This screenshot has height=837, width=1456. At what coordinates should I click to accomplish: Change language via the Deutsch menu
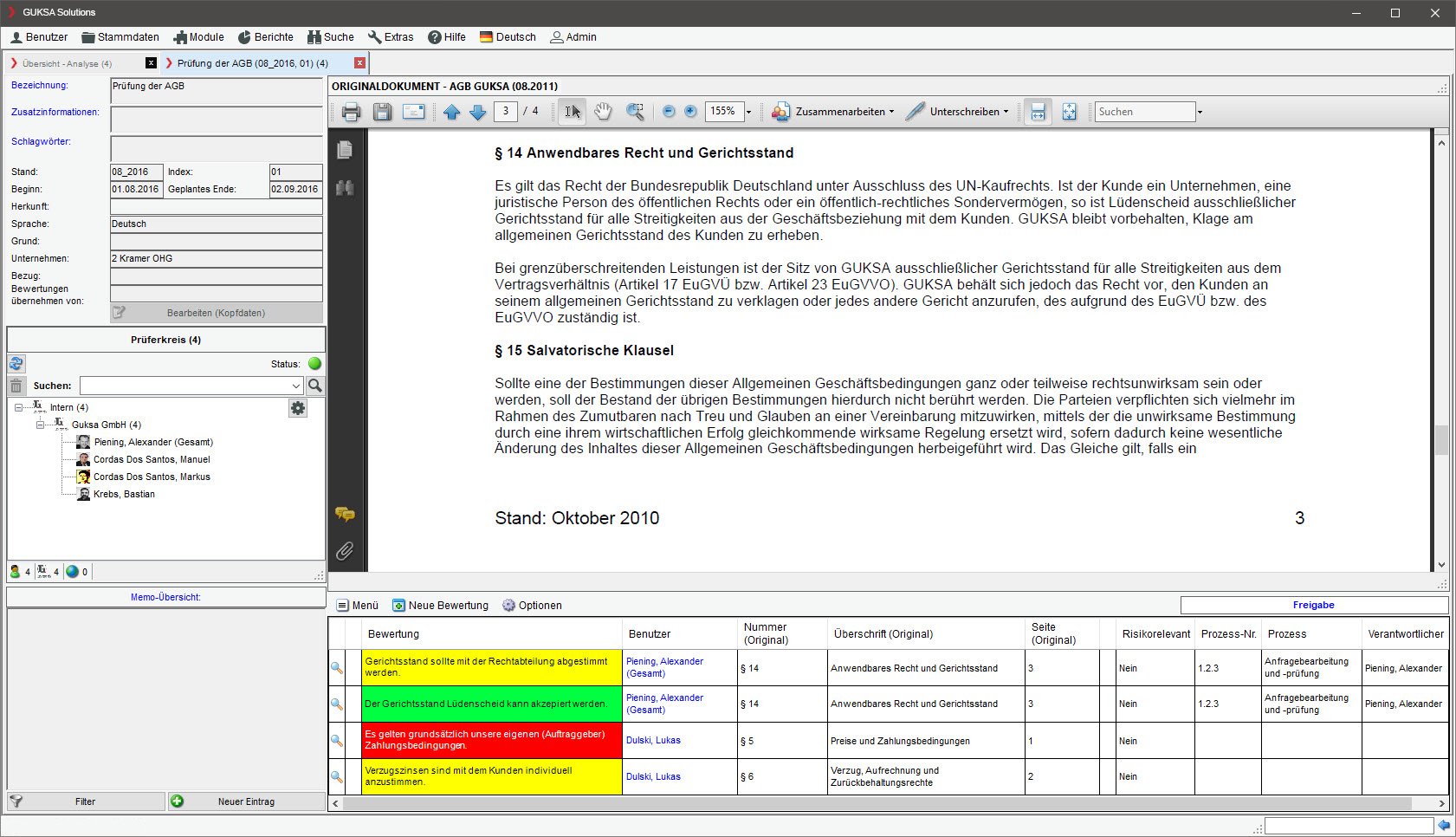pos(508,37)
